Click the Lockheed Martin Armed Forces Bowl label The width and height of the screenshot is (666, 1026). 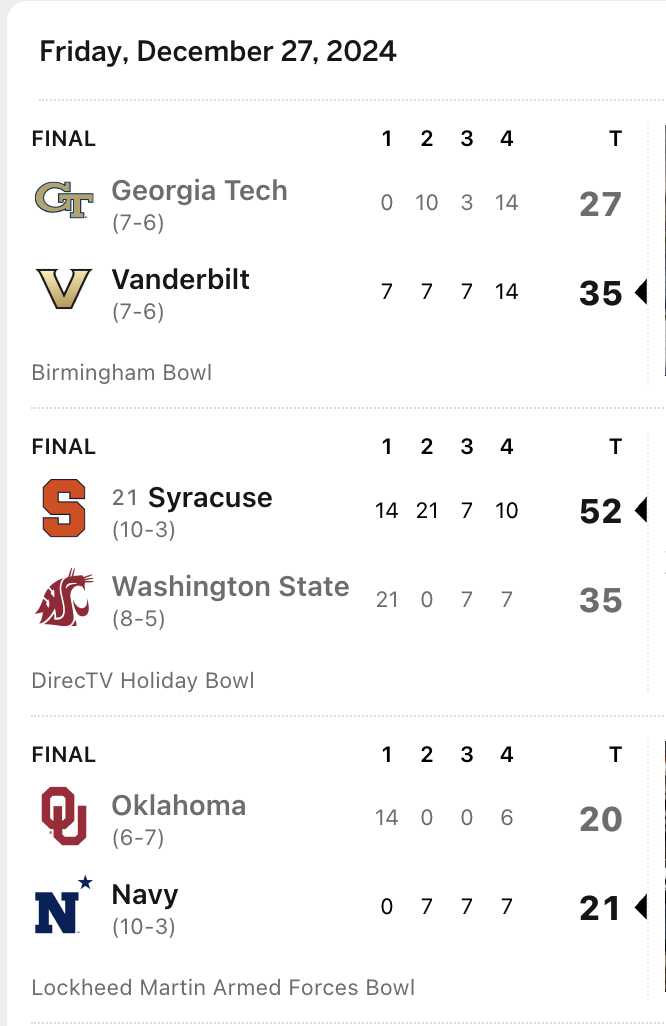[223, 987]
